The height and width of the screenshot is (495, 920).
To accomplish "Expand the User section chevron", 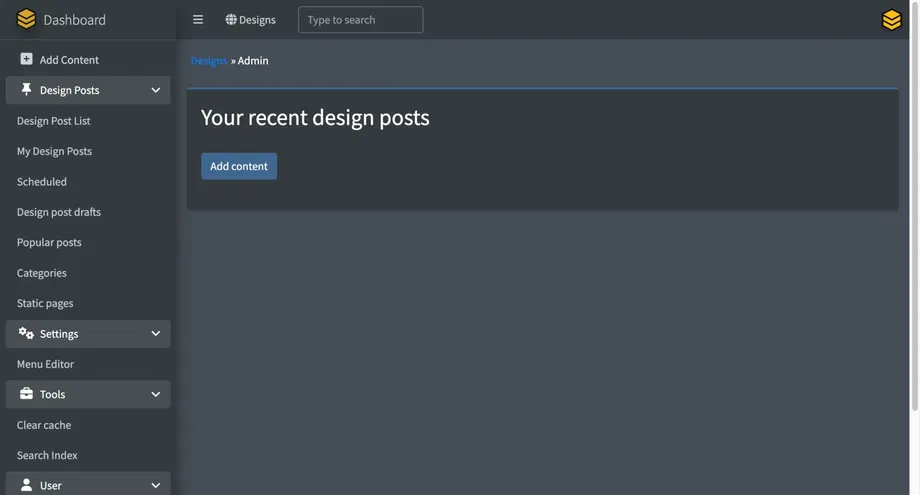I will click(x=156, y=485).
